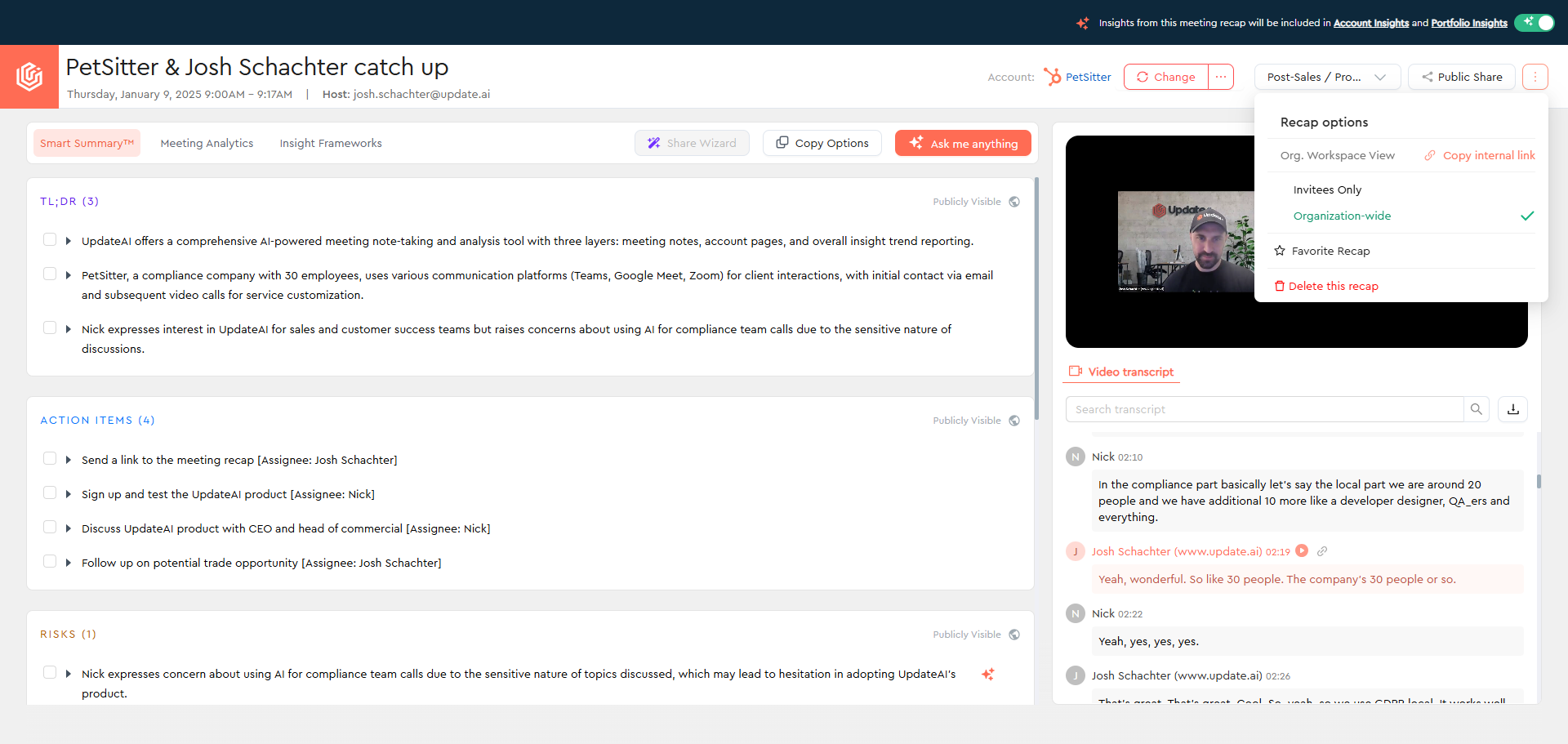The width and height of the screenshot is (1568, 744).
Task: Open the Post-Sales / Pro... dropdown
Action: 1327,77
